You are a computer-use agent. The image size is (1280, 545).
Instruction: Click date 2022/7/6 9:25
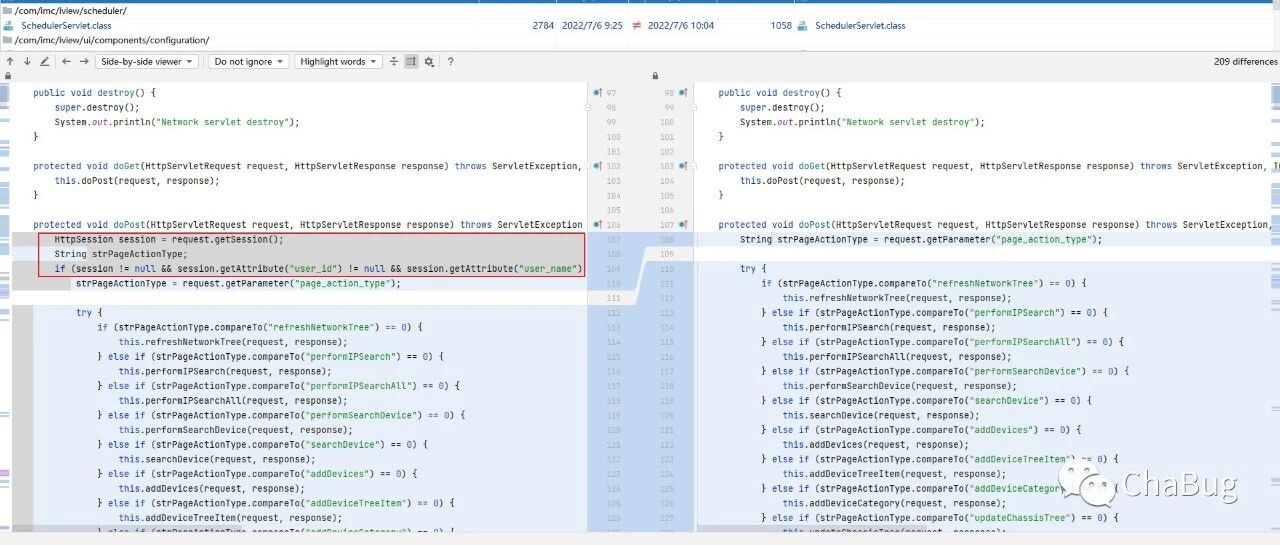point(592,25)
